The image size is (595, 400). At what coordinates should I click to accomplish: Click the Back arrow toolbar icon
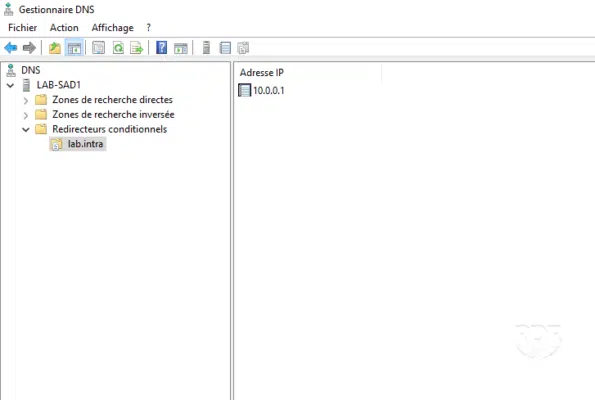11,48
